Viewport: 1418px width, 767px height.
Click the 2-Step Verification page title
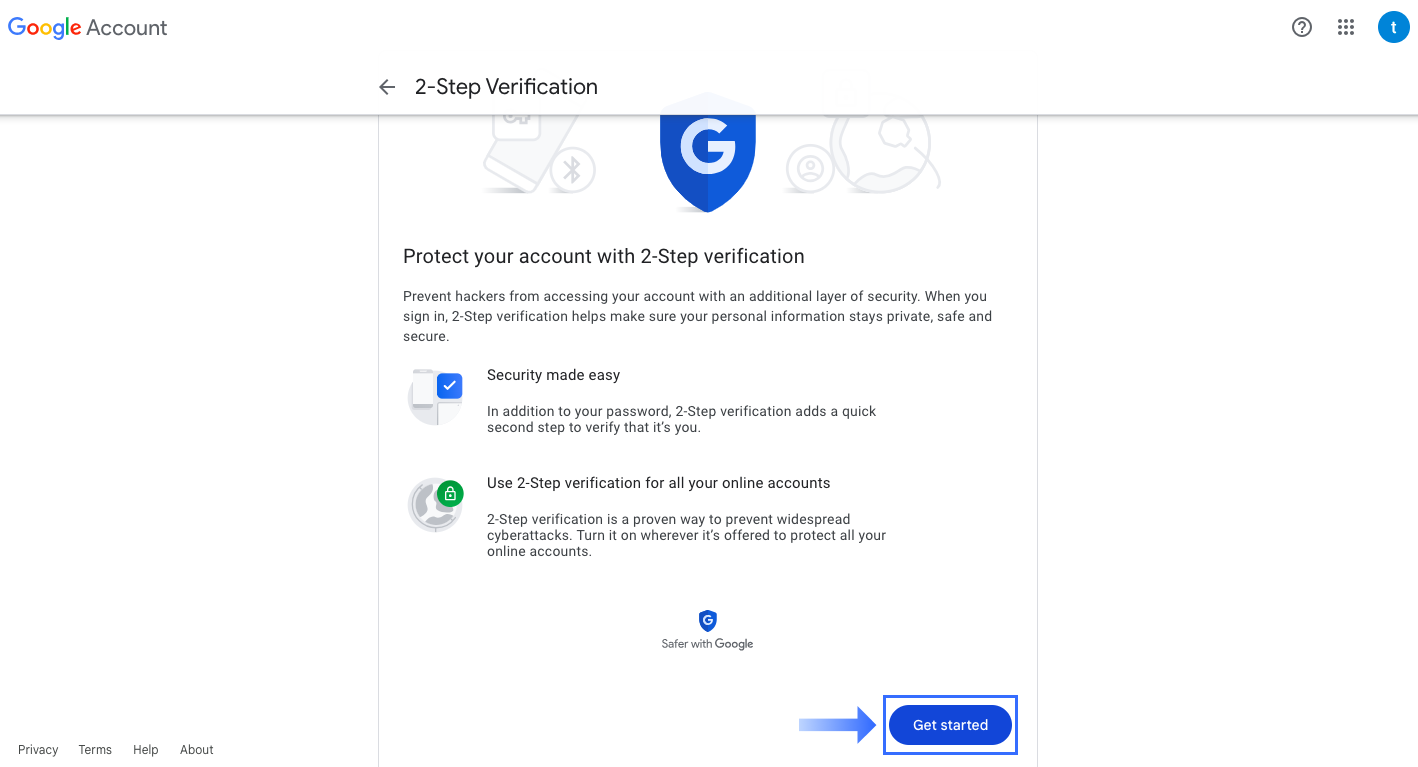[507, 87]
